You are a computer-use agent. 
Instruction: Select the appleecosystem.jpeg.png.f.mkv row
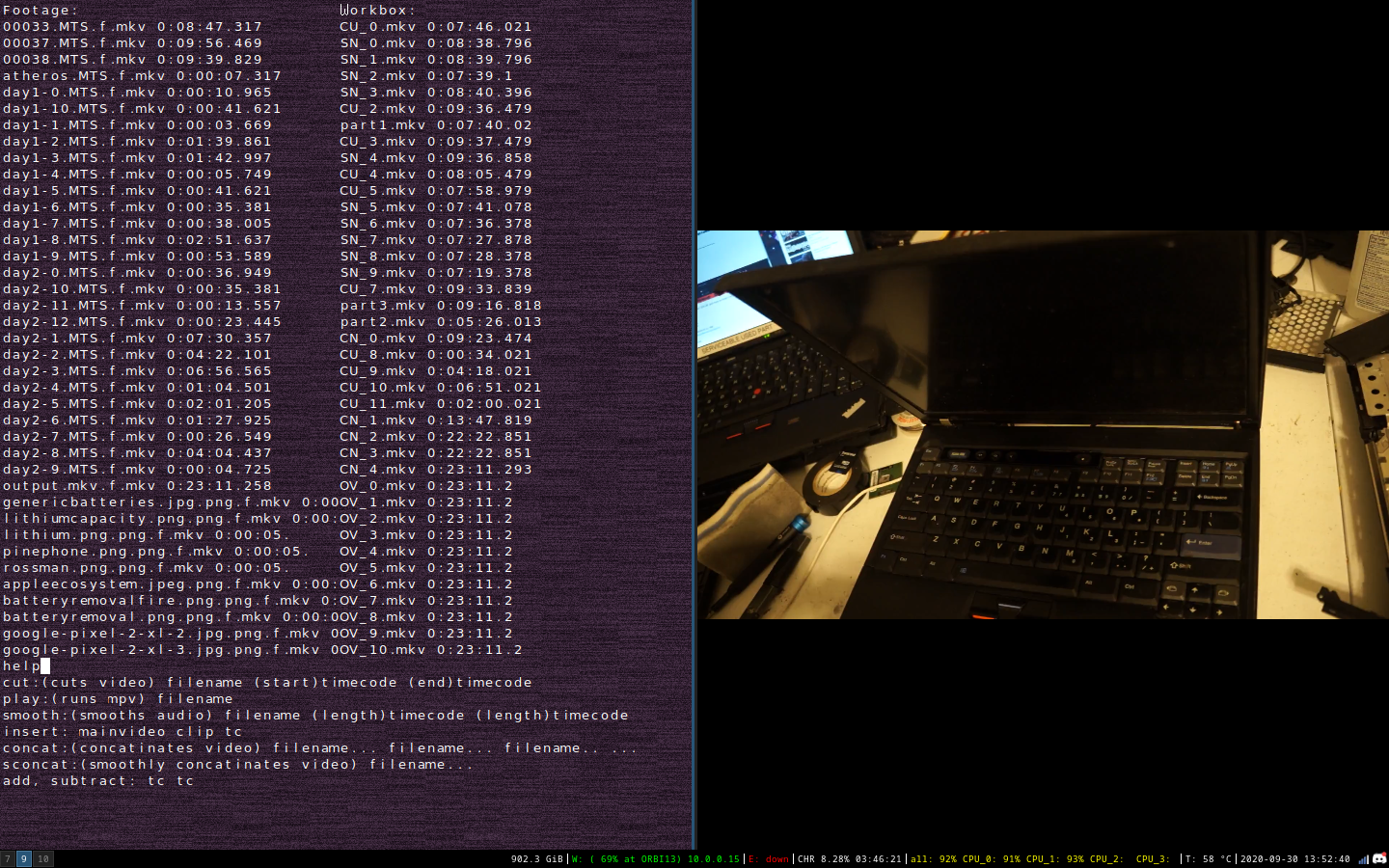point(170,584)
